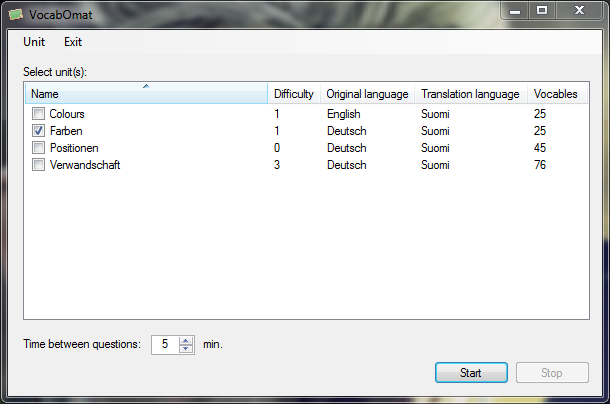610x404 pixels.
Task: Click the disabled Stop button
Action: click(x=552, y=372)
